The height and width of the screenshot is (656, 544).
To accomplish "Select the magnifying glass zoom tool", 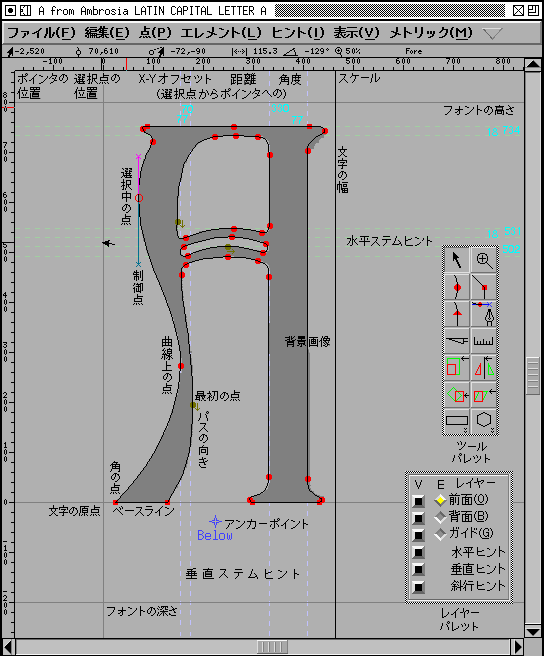I will (484, 260).
